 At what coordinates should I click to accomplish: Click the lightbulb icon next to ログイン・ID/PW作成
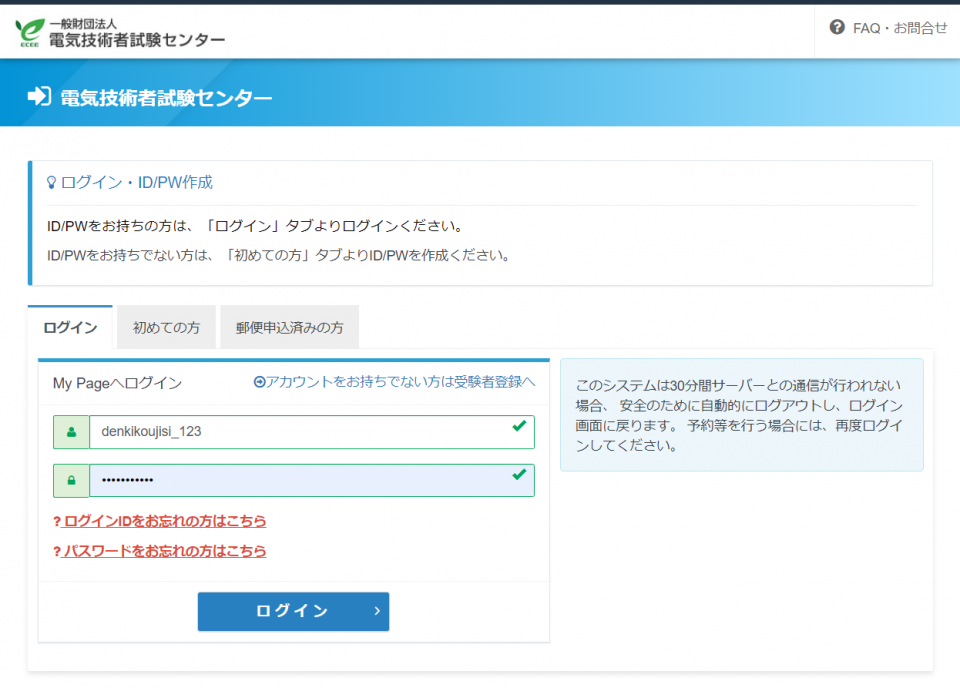[52, 183]
